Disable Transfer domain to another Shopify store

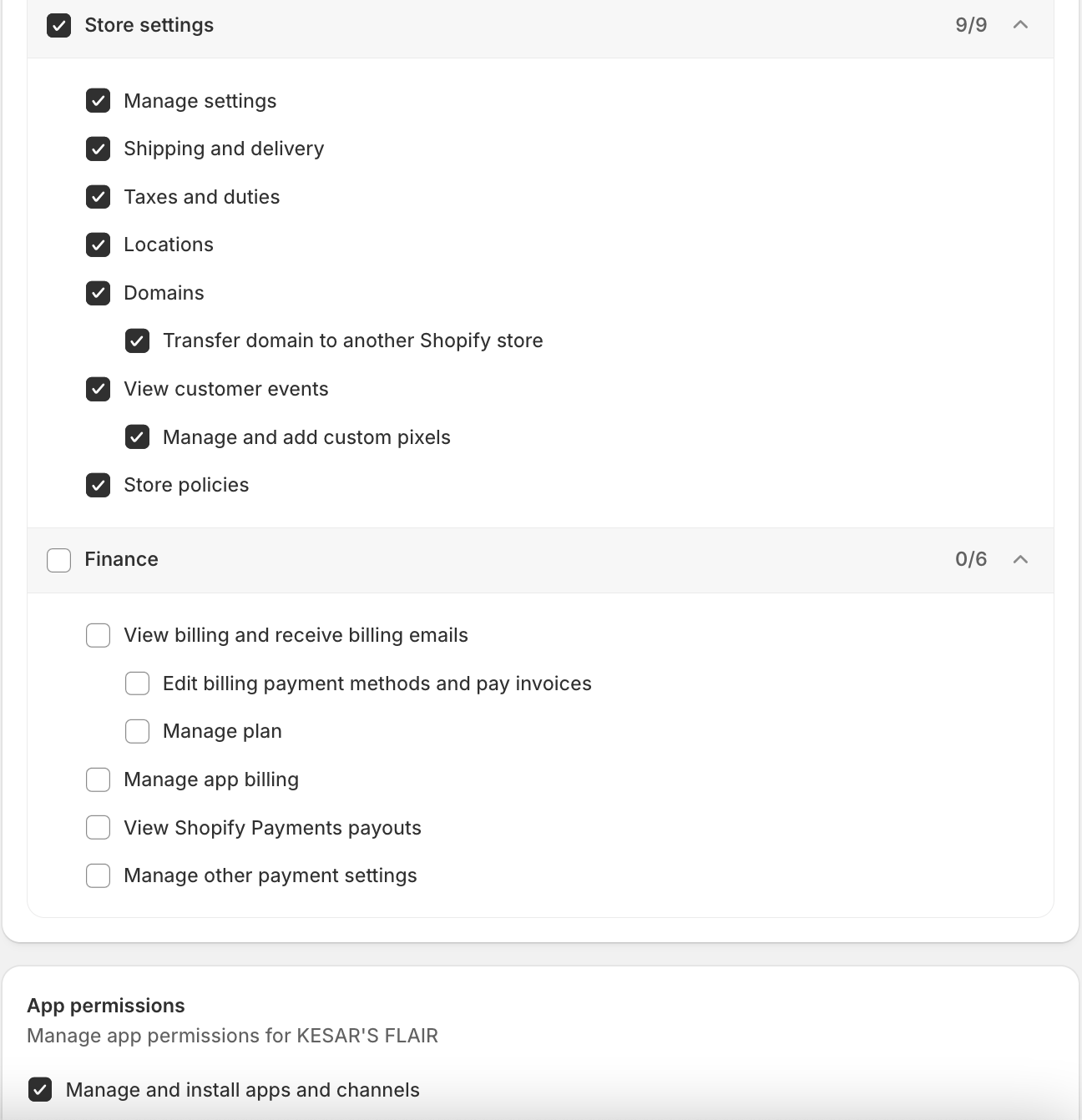pos(137,341)
